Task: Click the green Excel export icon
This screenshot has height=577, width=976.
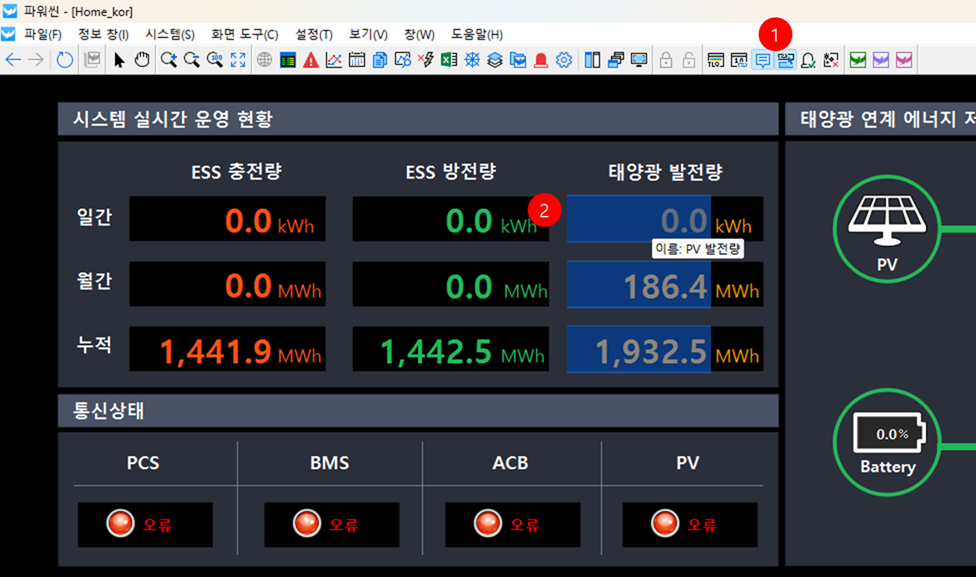Action: pos(449,60)
